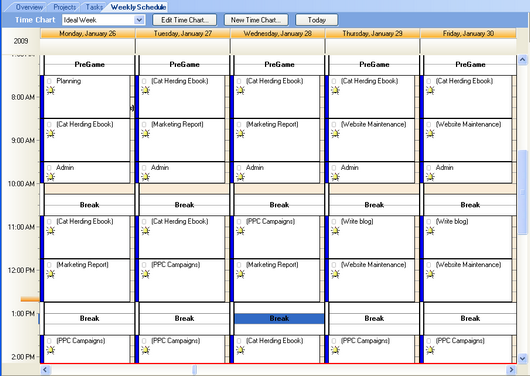Check Monday's 9 AM Cat Herding Ebook checkbox
Screen dimensions: 530x376
(x=49, y=124)
